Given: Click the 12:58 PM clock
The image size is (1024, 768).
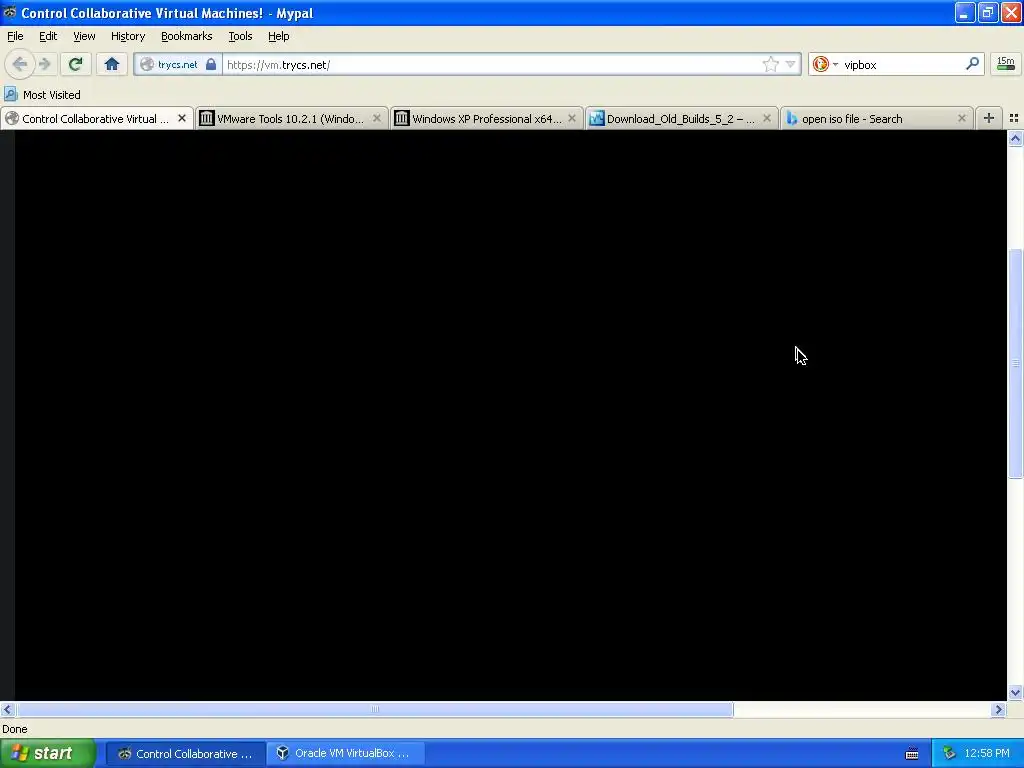Looking at the screenshot, I should pos(987,754).
